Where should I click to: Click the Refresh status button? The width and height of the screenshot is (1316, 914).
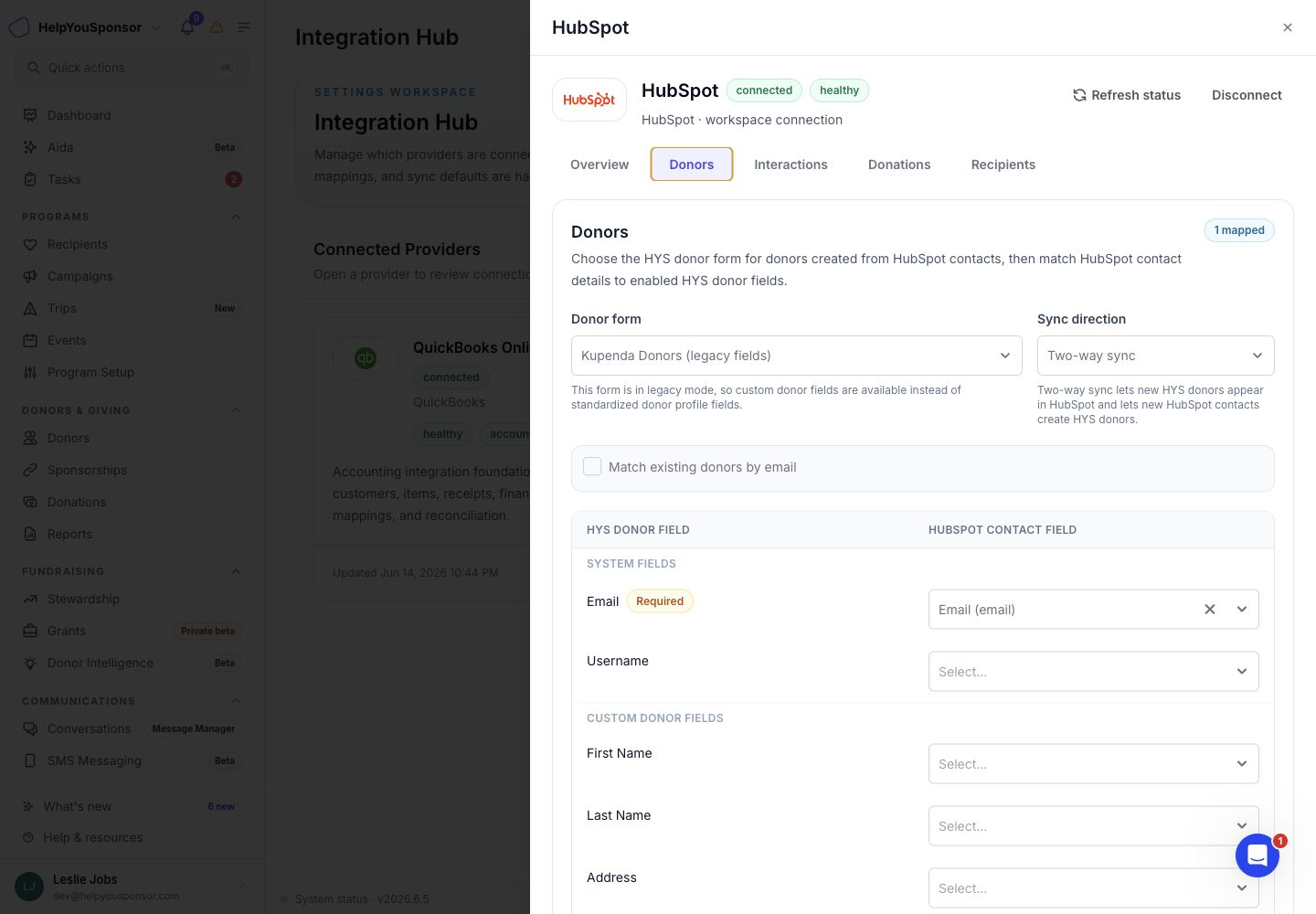click(1127, 95)
